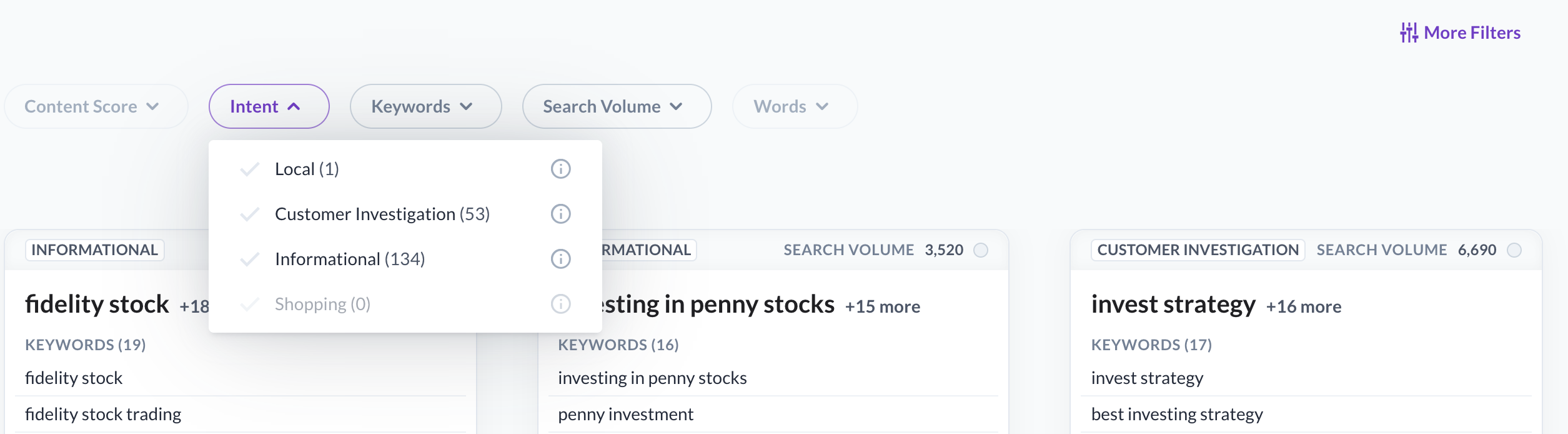Select the penny stocks card radio circle
This screenshot has height=434, width=1568.
(981, 250)
